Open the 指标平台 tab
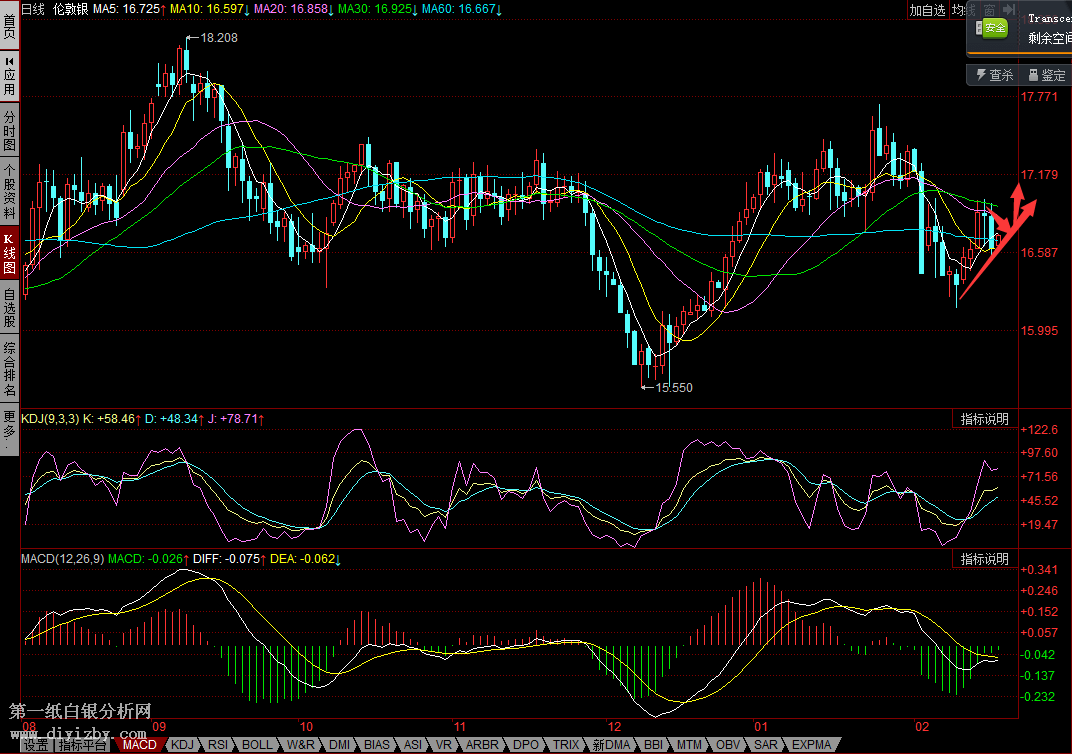The height and width of the screenshot is (754, 1072). click(83, 745)
